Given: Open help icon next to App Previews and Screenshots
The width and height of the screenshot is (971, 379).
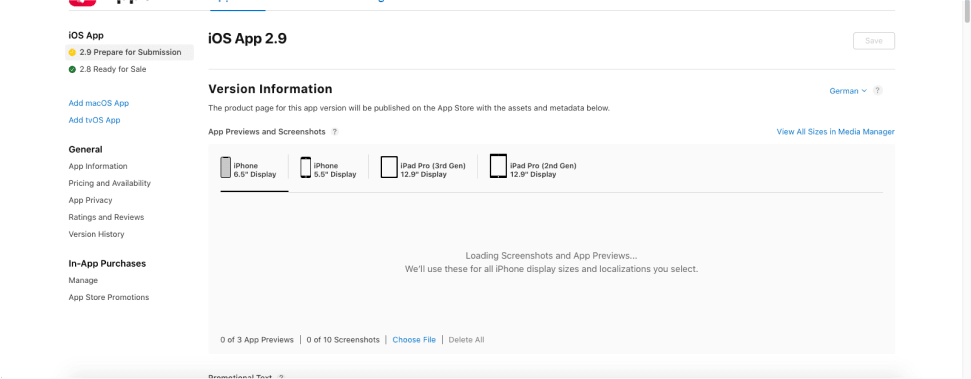Looking at the screenshot, I should [x=334, y=132].
